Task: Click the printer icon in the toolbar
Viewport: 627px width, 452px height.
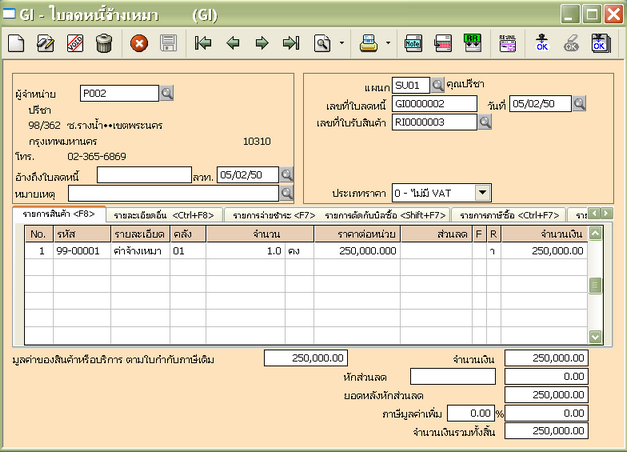Action: pos(368,43)
